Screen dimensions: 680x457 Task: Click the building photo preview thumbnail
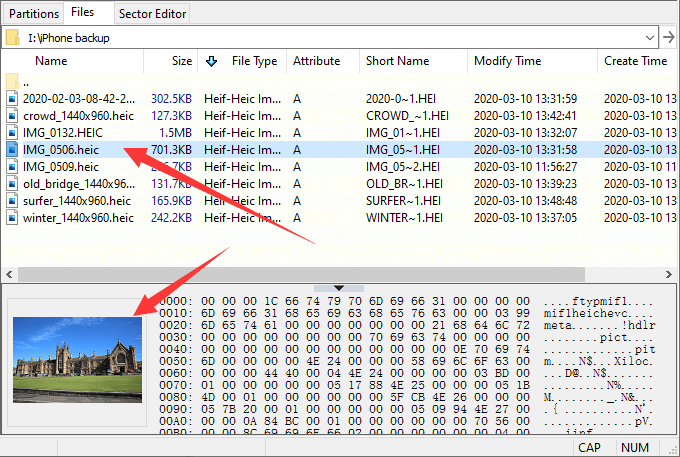pyautogui.click(x=77, y=359)
